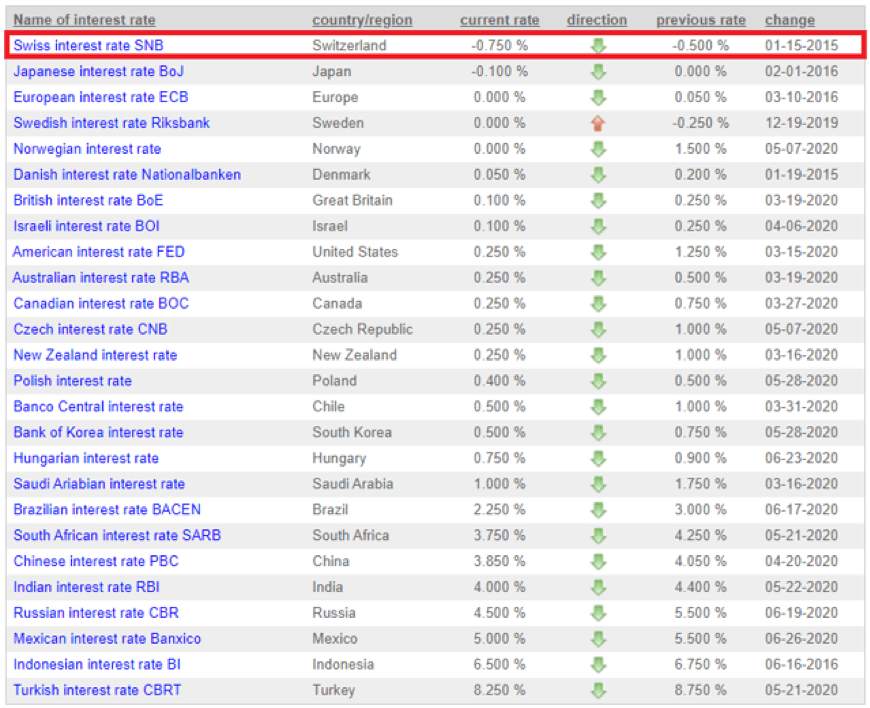Open Swiss interest rate SNB link

click(88, 45)
